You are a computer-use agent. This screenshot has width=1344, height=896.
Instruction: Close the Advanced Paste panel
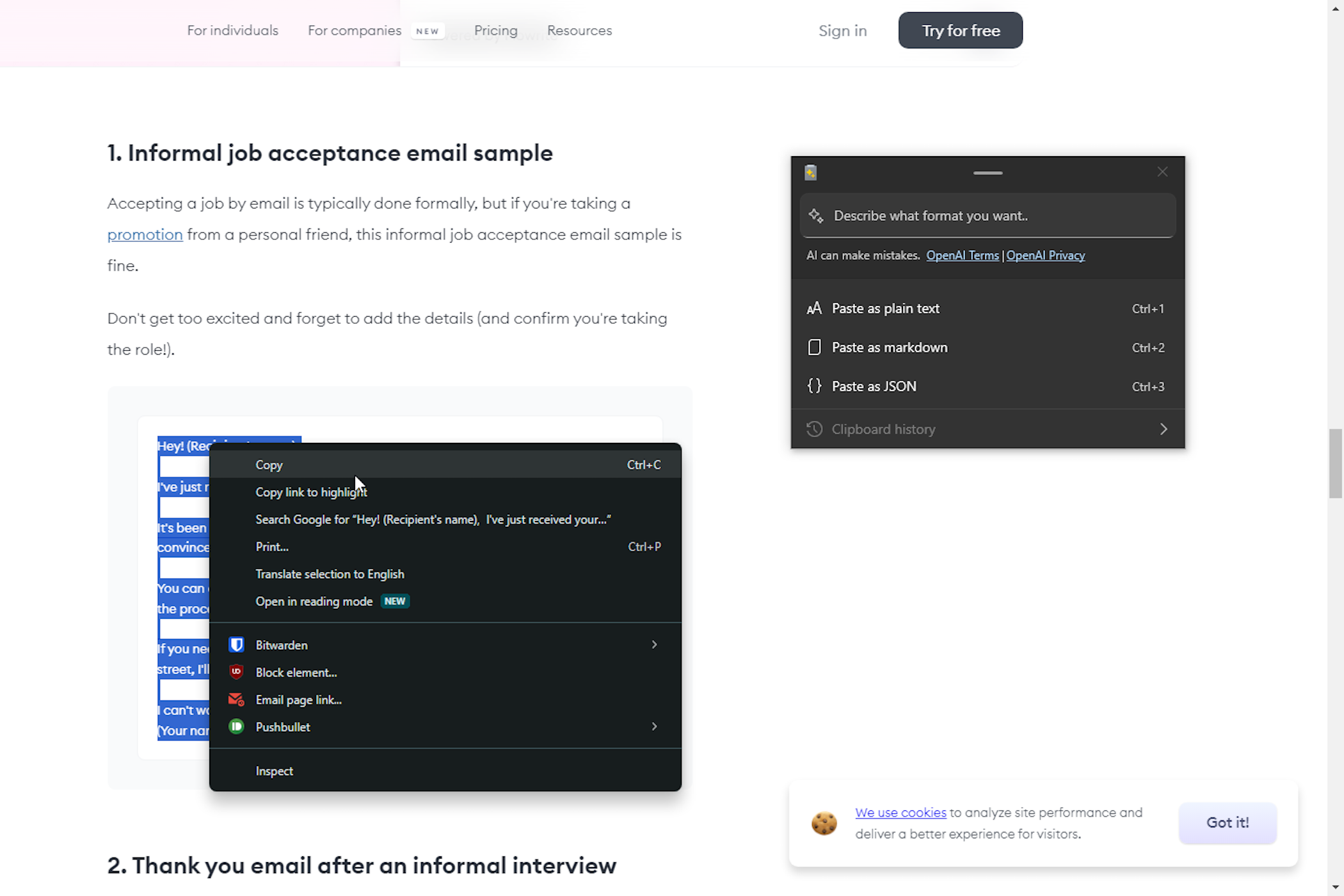click(1162, 172)
